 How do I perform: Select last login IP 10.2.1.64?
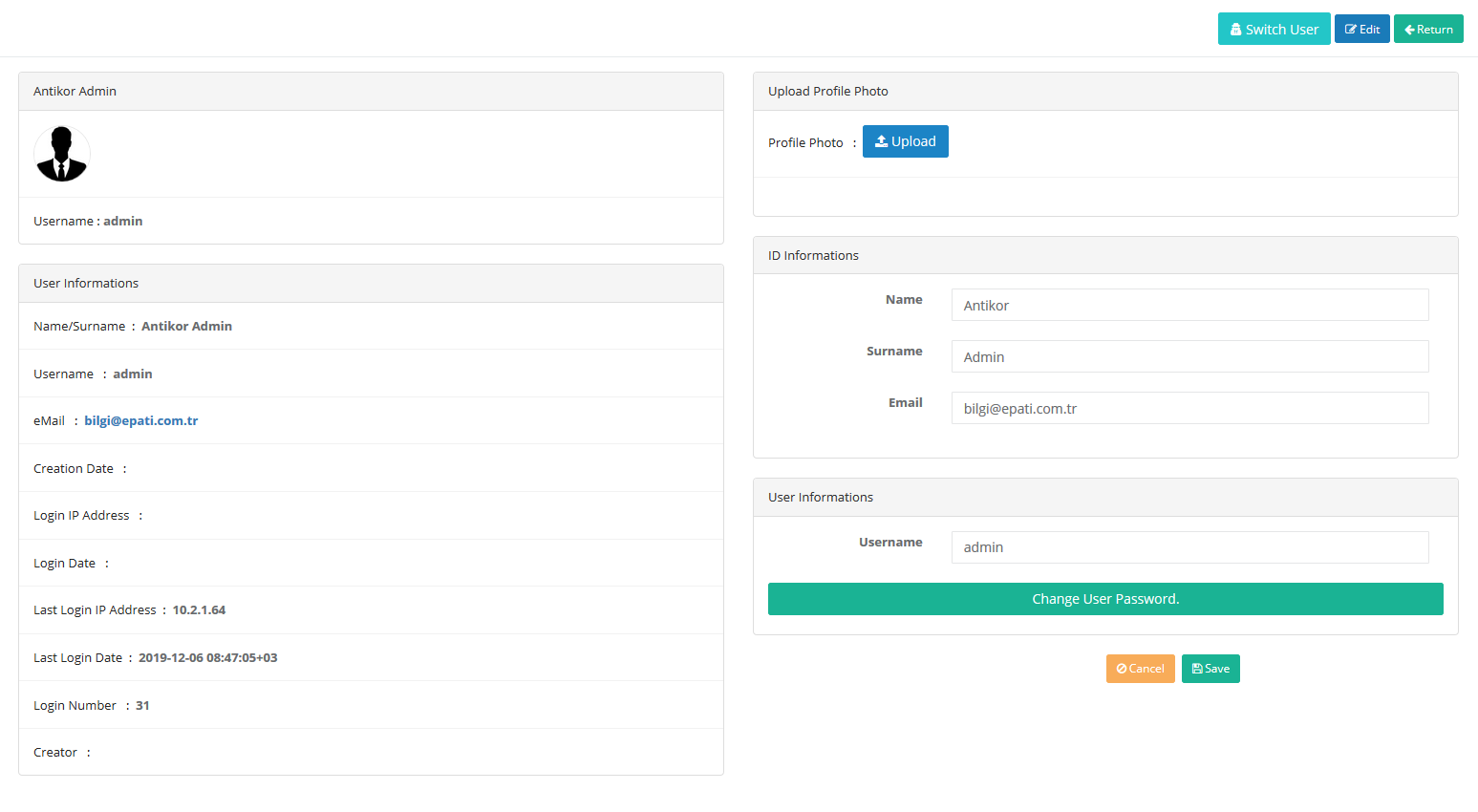(x=199, y=610)
